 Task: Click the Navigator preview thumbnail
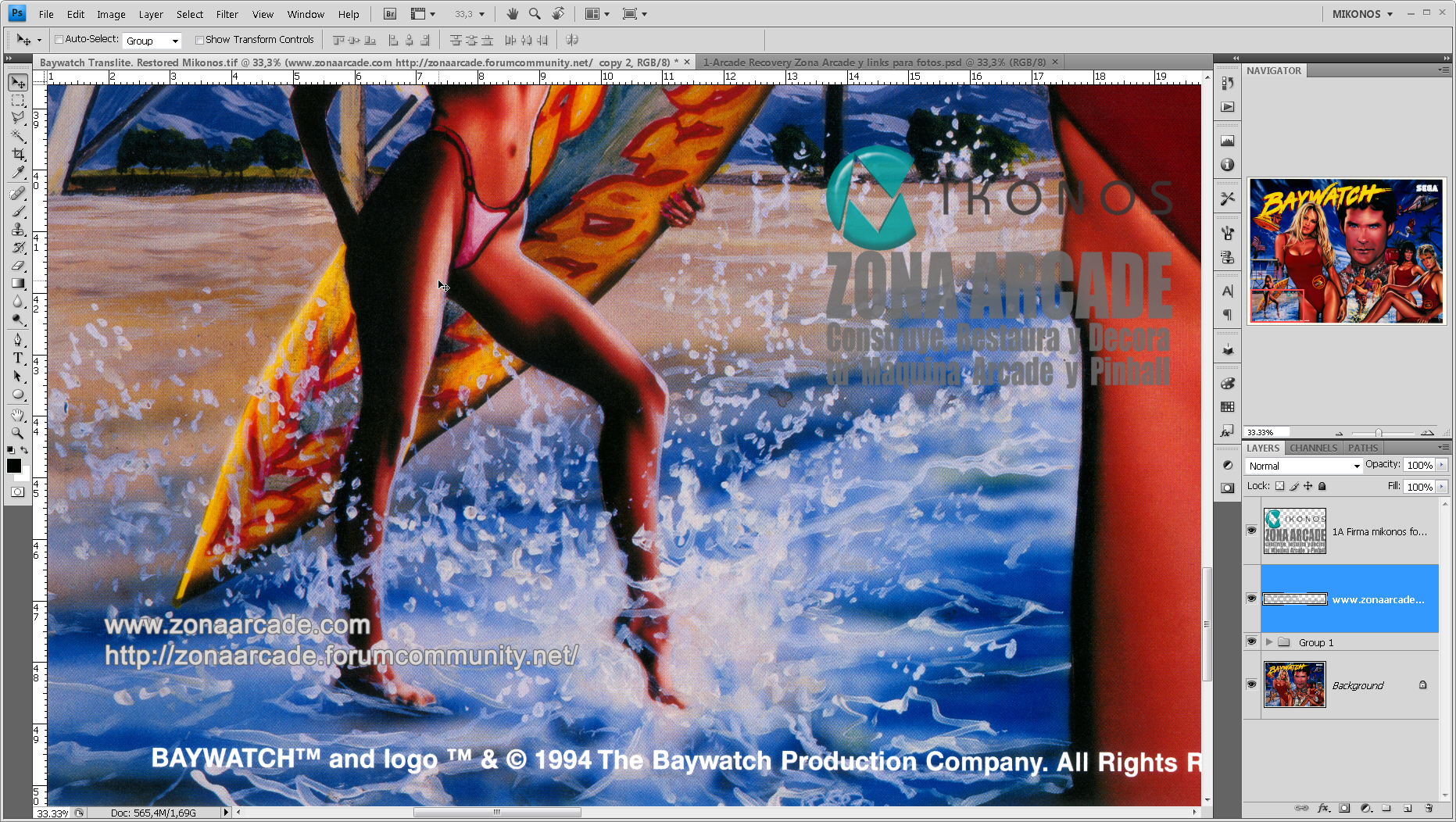coord(1347,252)
